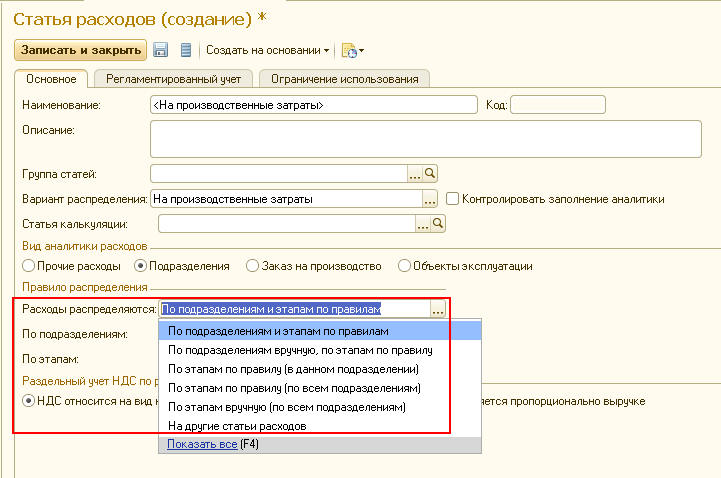Screen dimensions: 721x478
Task: Select Прочие расходы radio button
Action: (29, 266)
